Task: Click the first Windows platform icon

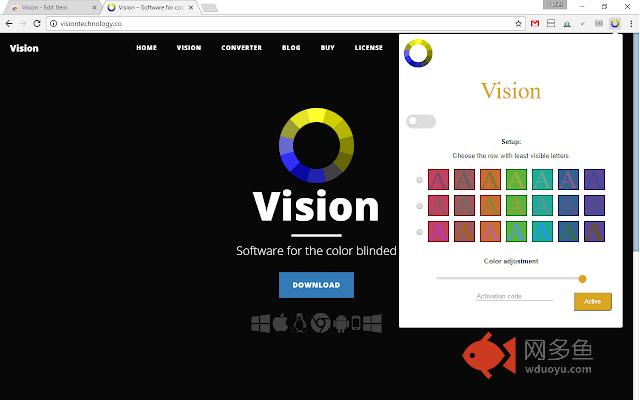Action: 260,324
